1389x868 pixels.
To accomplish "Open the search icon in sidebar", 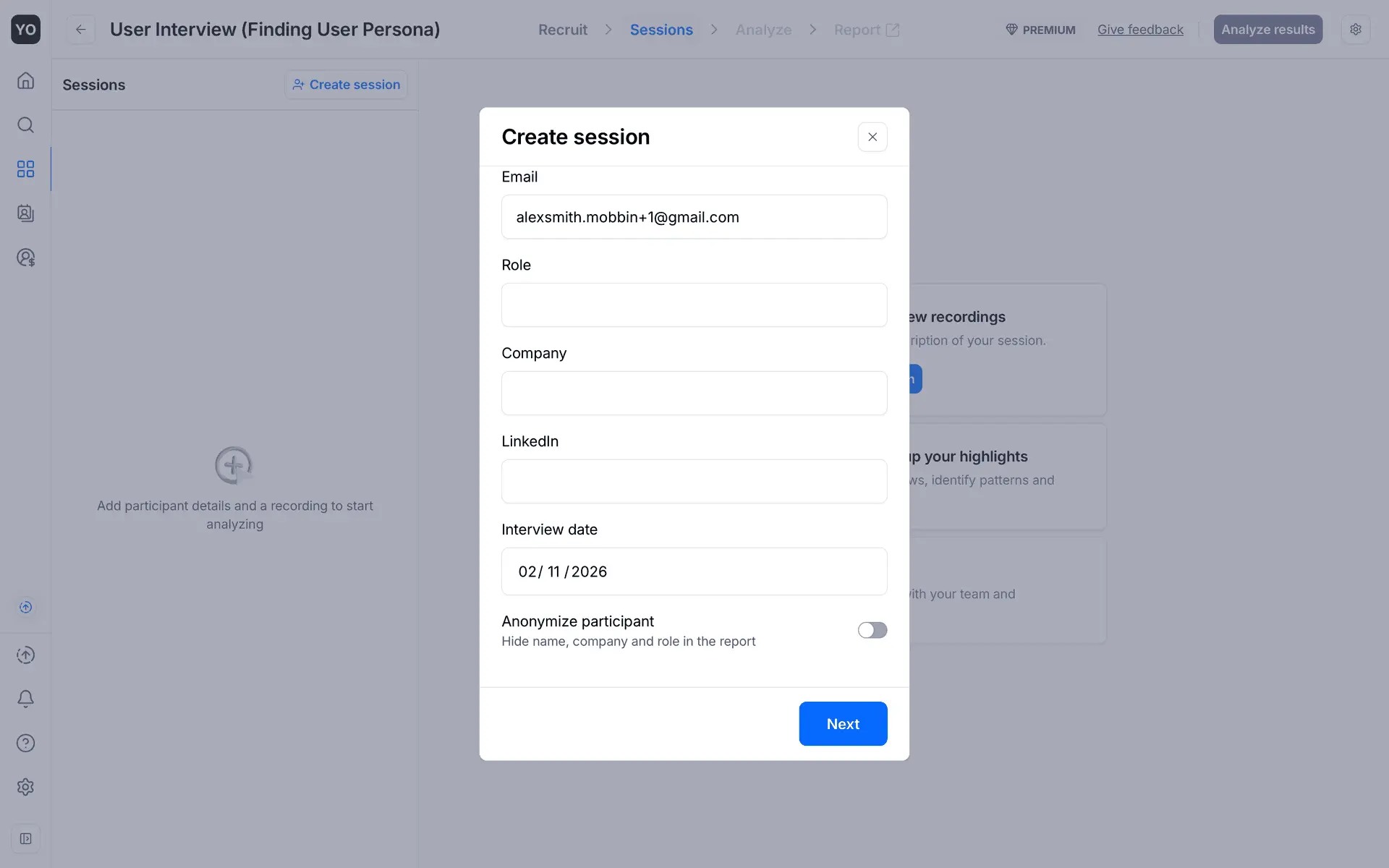I will point(25,125).
